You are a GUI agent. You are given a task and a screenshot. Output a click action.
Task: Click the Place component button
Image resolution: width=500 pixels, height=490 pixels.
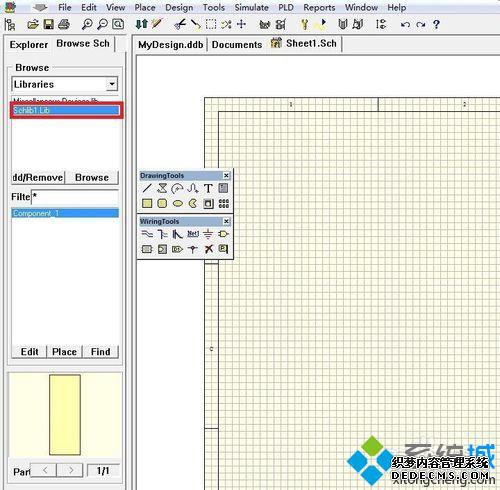click(x=64, y=352)
